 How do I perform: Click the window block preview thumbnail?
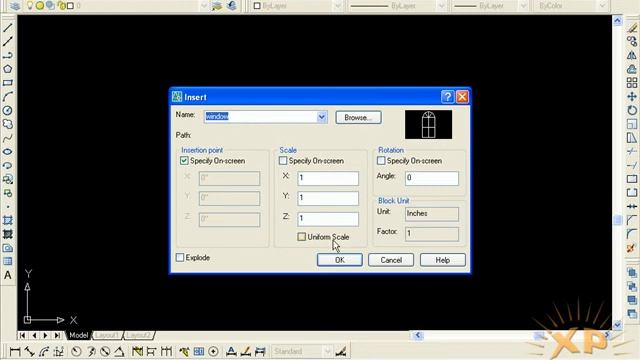pos(429,124)
